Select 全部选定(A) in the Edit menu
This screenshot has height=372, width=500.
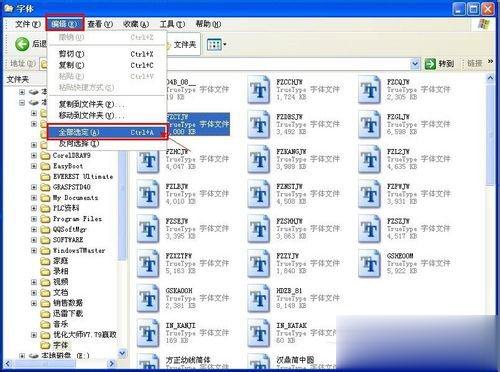(x=107, y=132)
